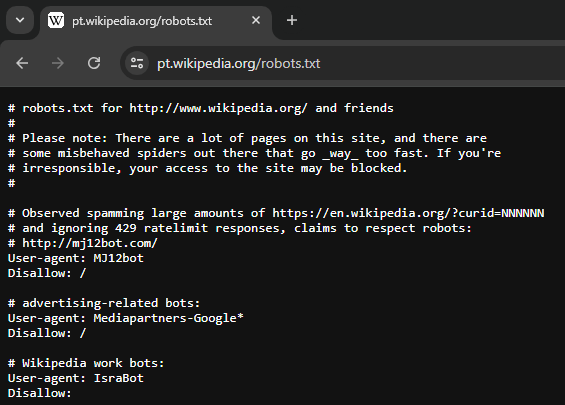Image resolution: width=565 pixels, height=405 pixels.
Task: Open the tab search dropdown chevron
Action: (x=20, y=20)
